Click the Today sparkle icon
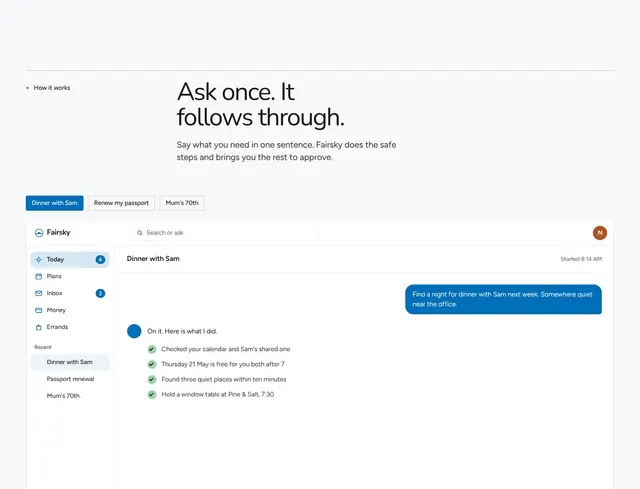The image size is (640, 489). [39, 260]
